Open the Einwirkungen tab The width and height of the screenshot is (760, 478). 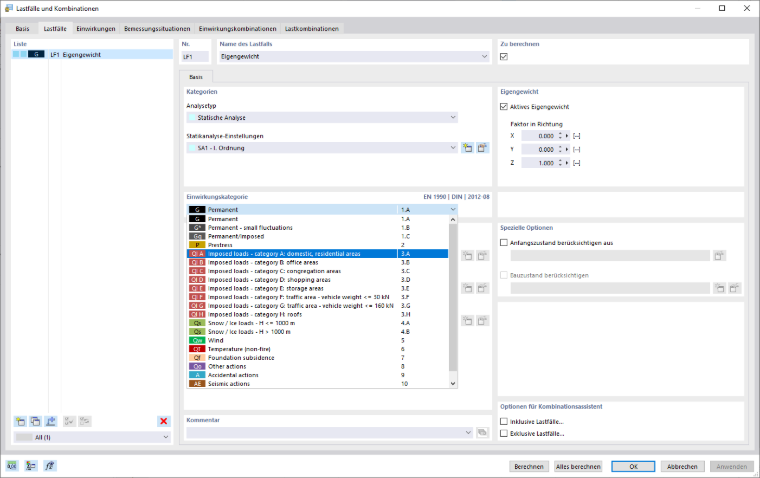96,29
